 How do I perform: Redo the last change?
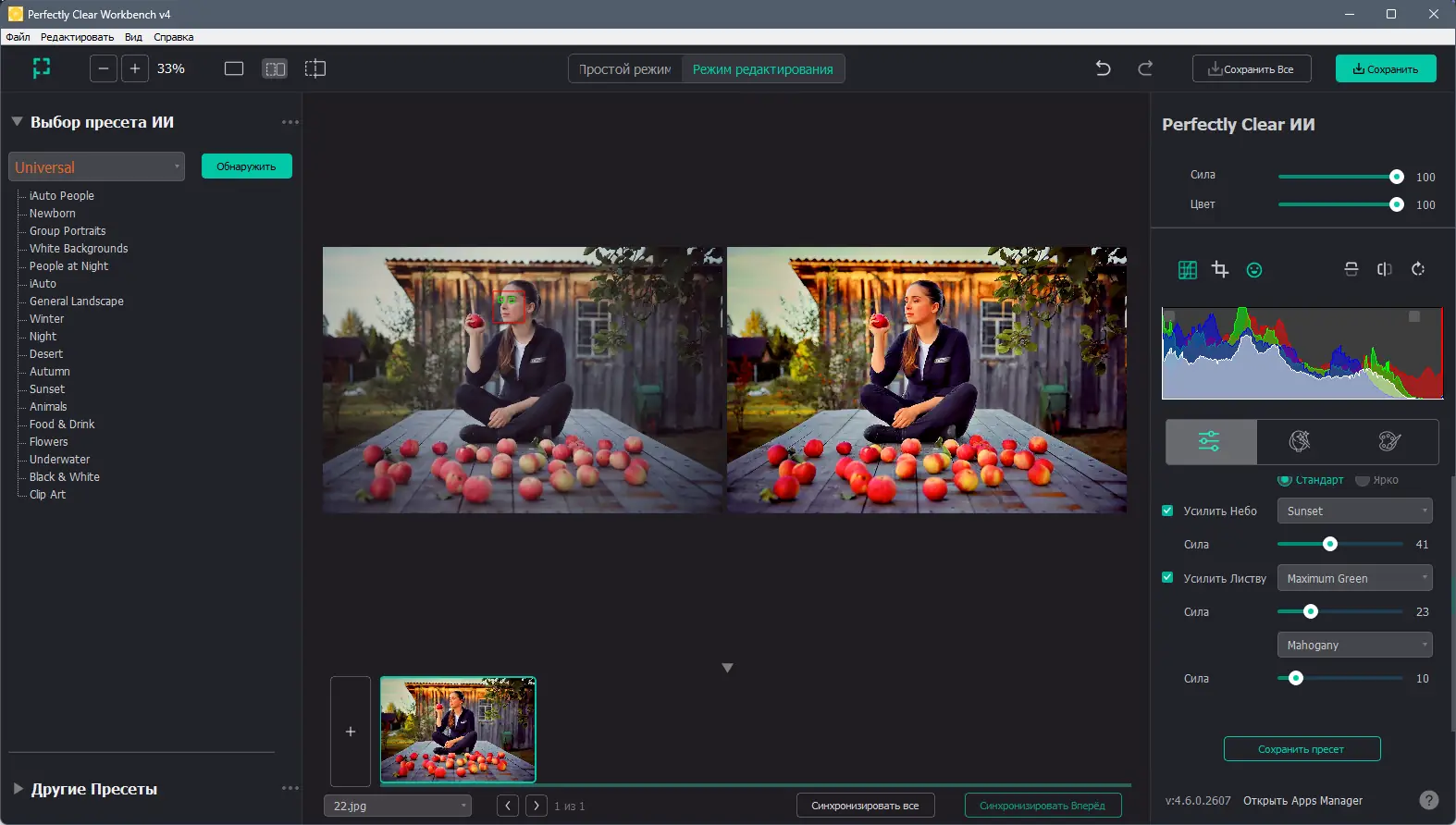click(1145, 68)
